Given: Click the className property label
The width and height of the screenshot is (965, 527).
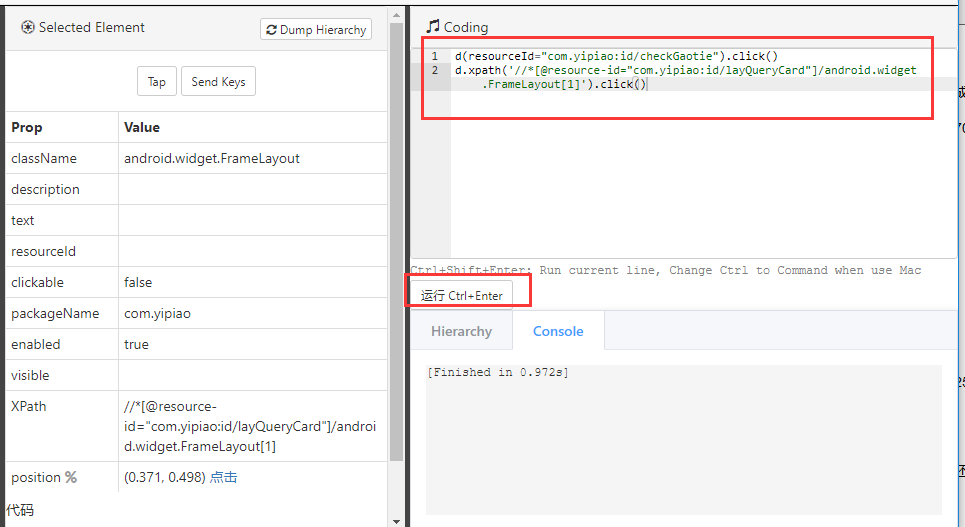Looking at the screenshot, I should point(44,158).
